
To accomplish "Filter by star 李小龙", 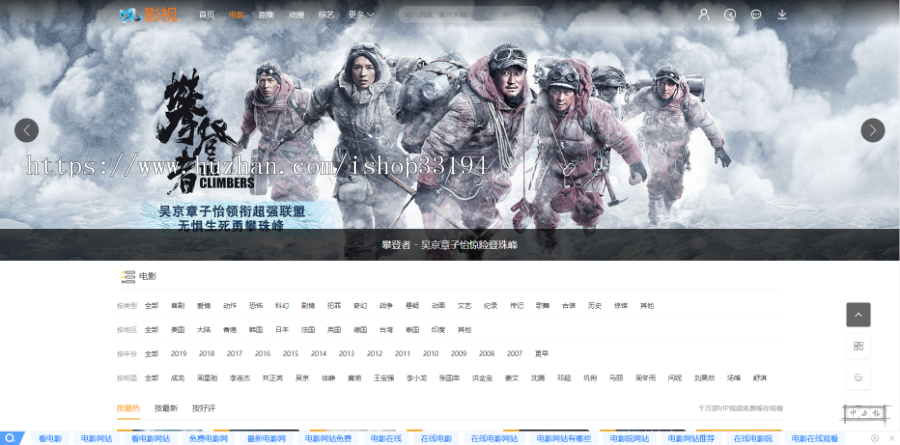I will (417, 378).
